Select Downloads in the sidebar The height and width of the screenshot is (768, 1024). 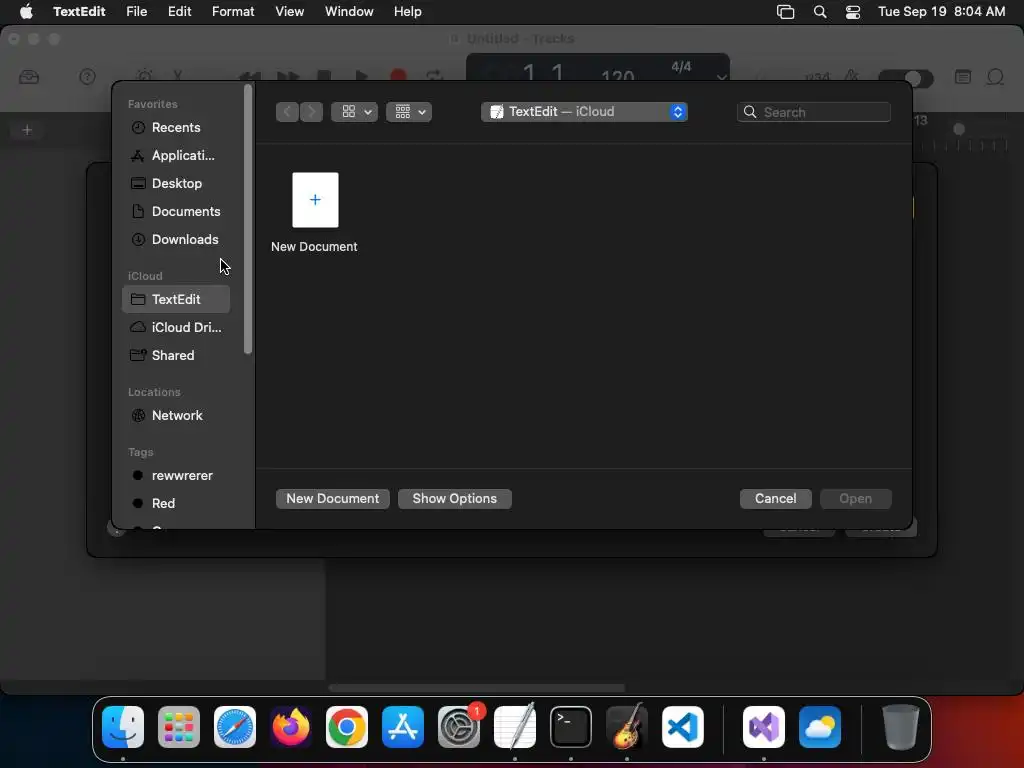[175, 240]
